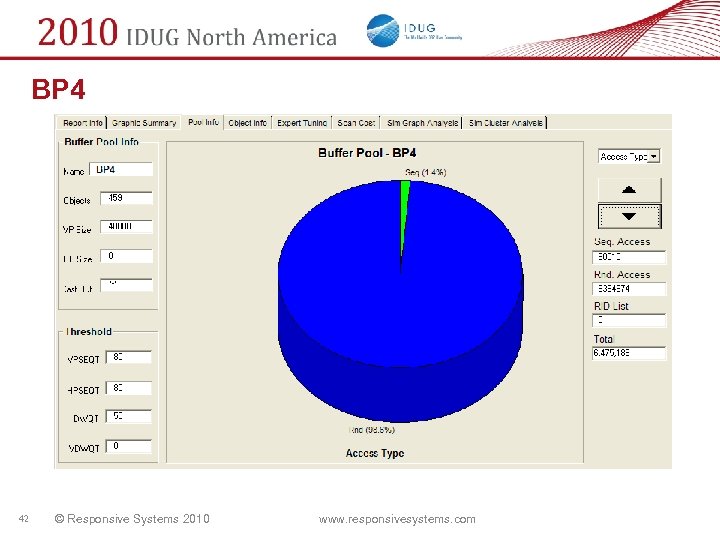Click the Buffer Pool - BP4 chart title

(367, 153)
